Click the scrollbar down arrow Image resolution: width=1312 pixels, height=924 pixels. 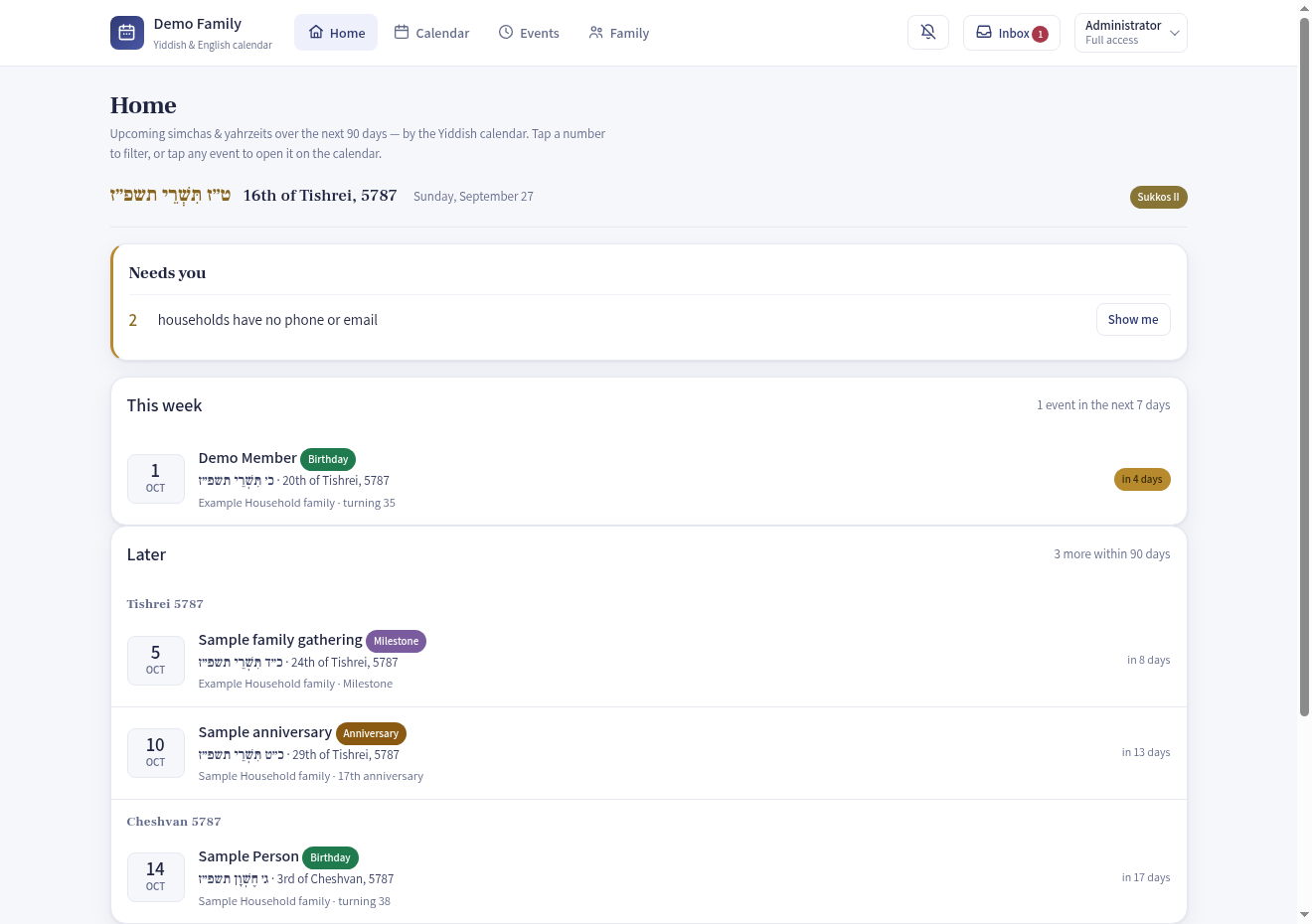(x=1305, y=915)
